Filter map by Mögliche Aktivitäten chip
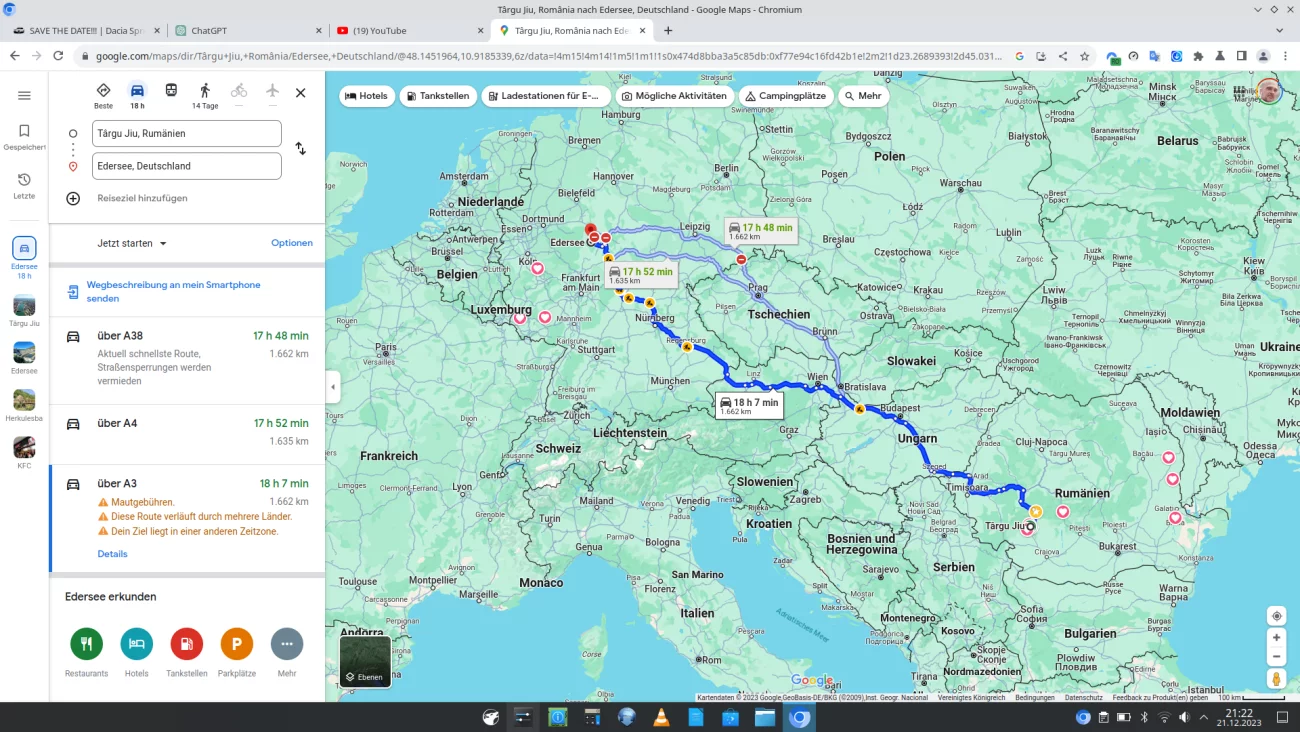1300x732 pixels. (x=673, y=96)
